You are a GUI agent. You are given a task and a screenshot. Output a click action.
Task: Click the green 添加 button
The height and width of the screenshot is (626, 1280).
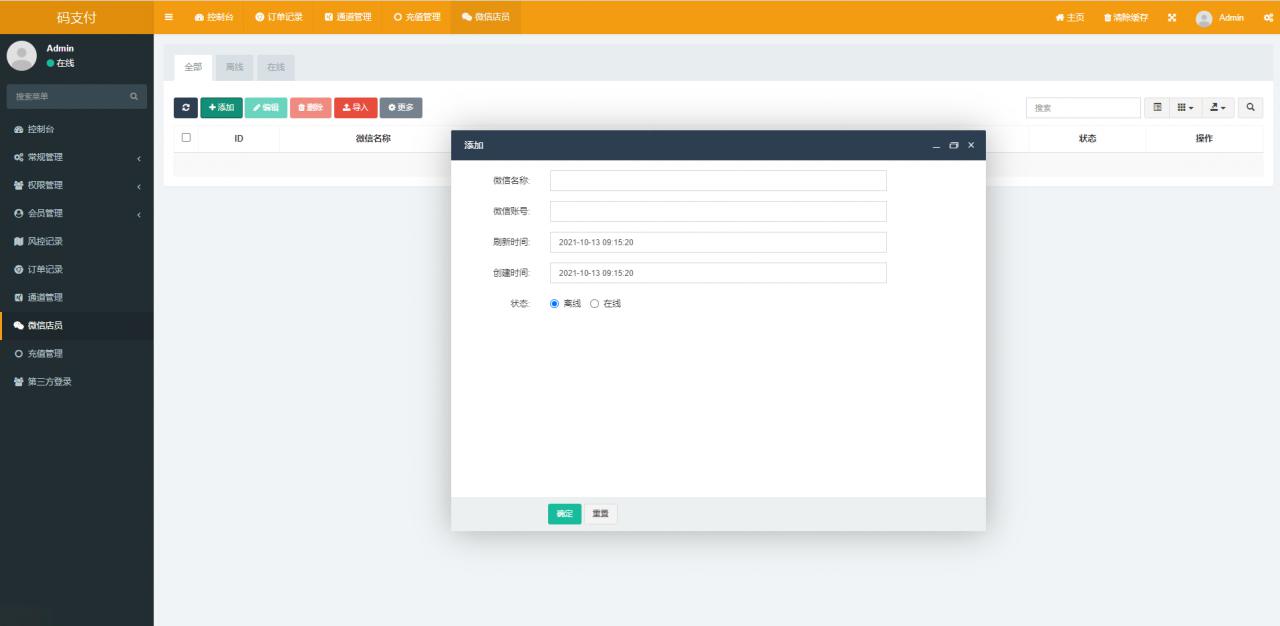pyautogui.click(x=221, y=107)
